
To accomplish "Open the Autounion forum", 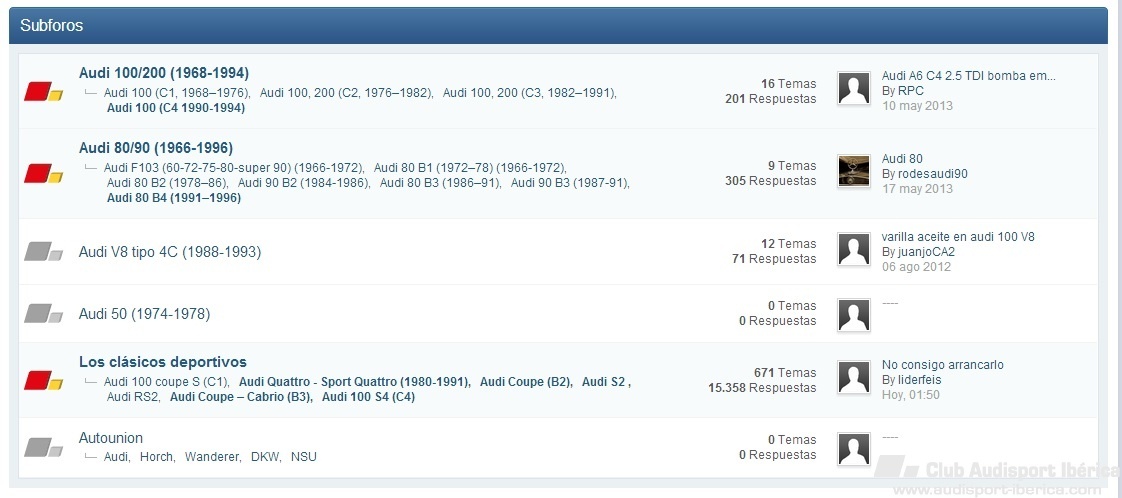I will (111, 438).
